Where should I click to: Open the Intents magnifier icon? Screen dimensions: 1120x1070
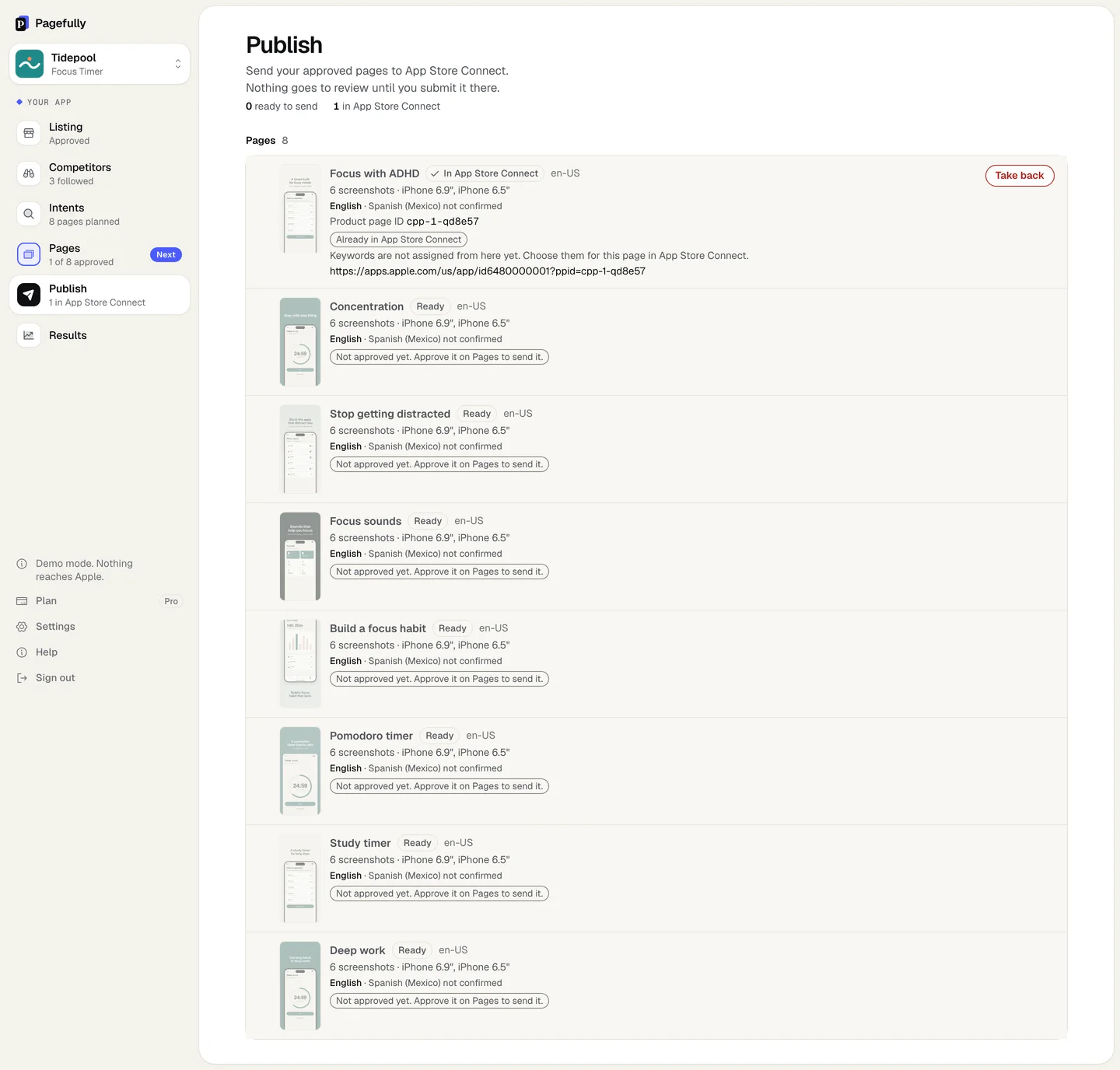(x=29, y=214)
